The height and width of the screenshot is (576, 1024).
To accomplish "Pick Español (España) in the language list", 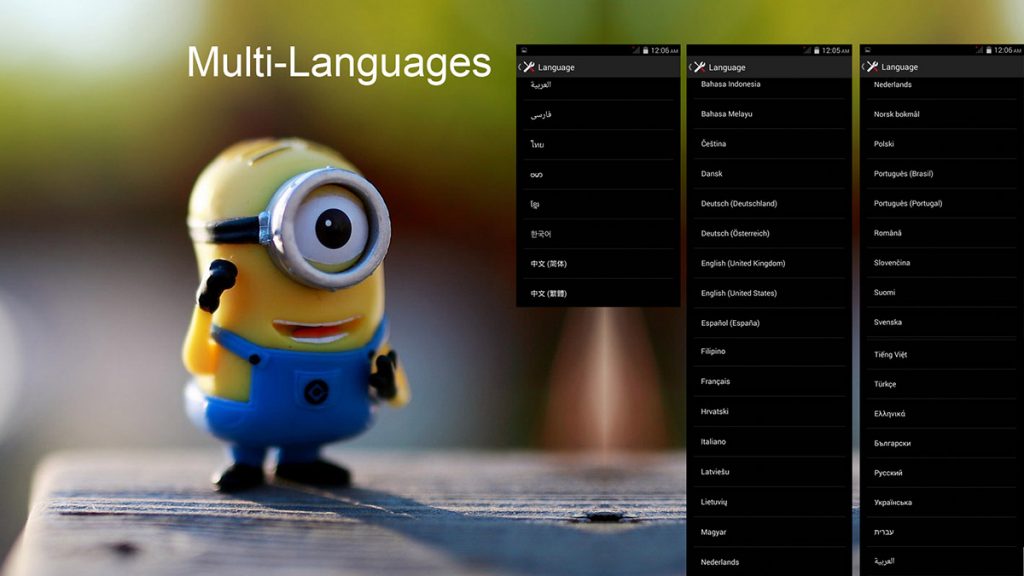I will (x=730, y=323).
